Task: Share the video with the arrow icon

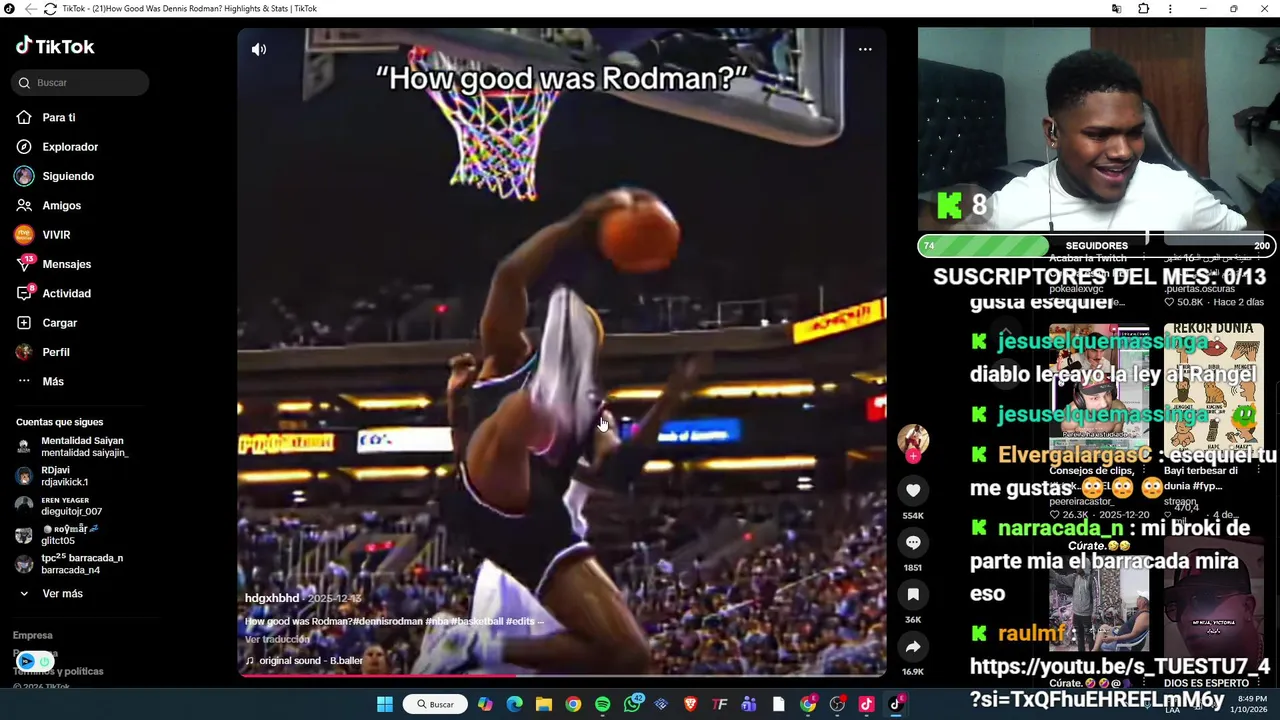Action: [x=913, y=646]
